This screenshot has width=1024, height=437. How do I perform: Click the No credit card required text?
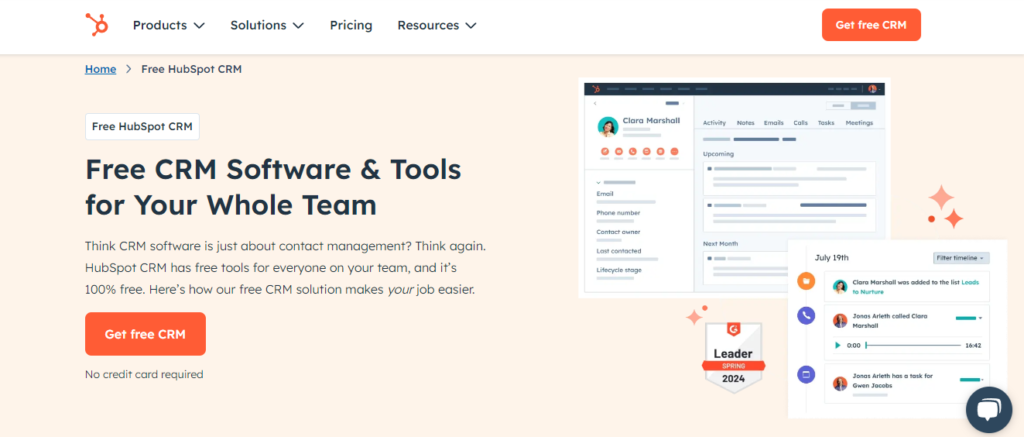point(144,374)
